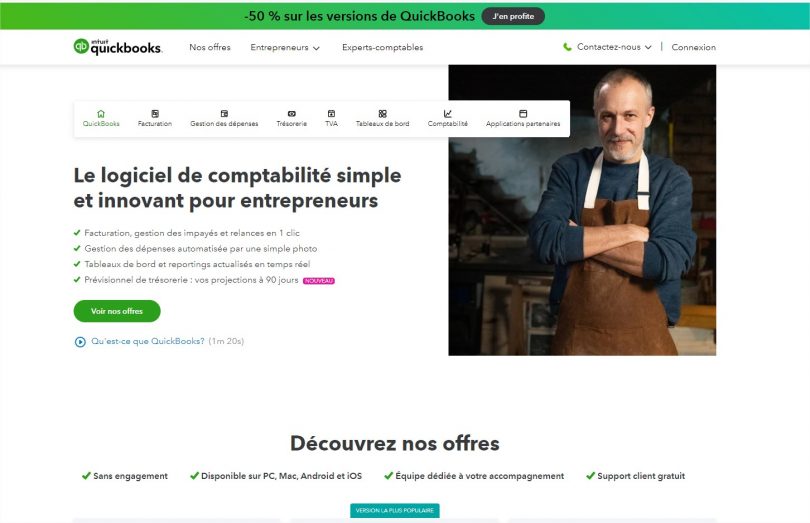Open the Applications partenaires icon
Image resolution: width=810 pixels, height=523 pixels.
[x=523, y=114]
